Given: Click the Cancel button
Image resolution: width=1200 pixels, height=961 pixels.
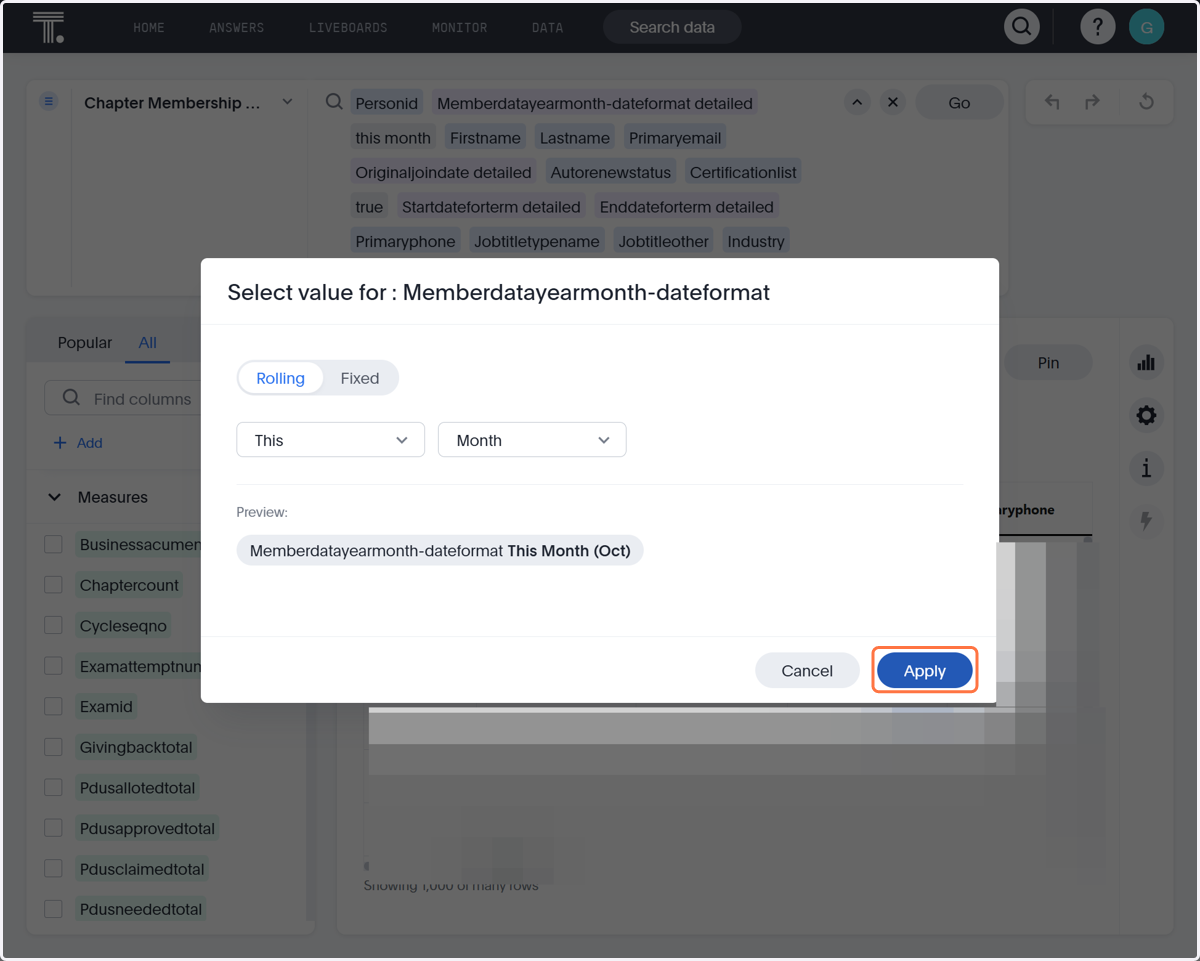Looking at the screenshot, I should point(807,670).
